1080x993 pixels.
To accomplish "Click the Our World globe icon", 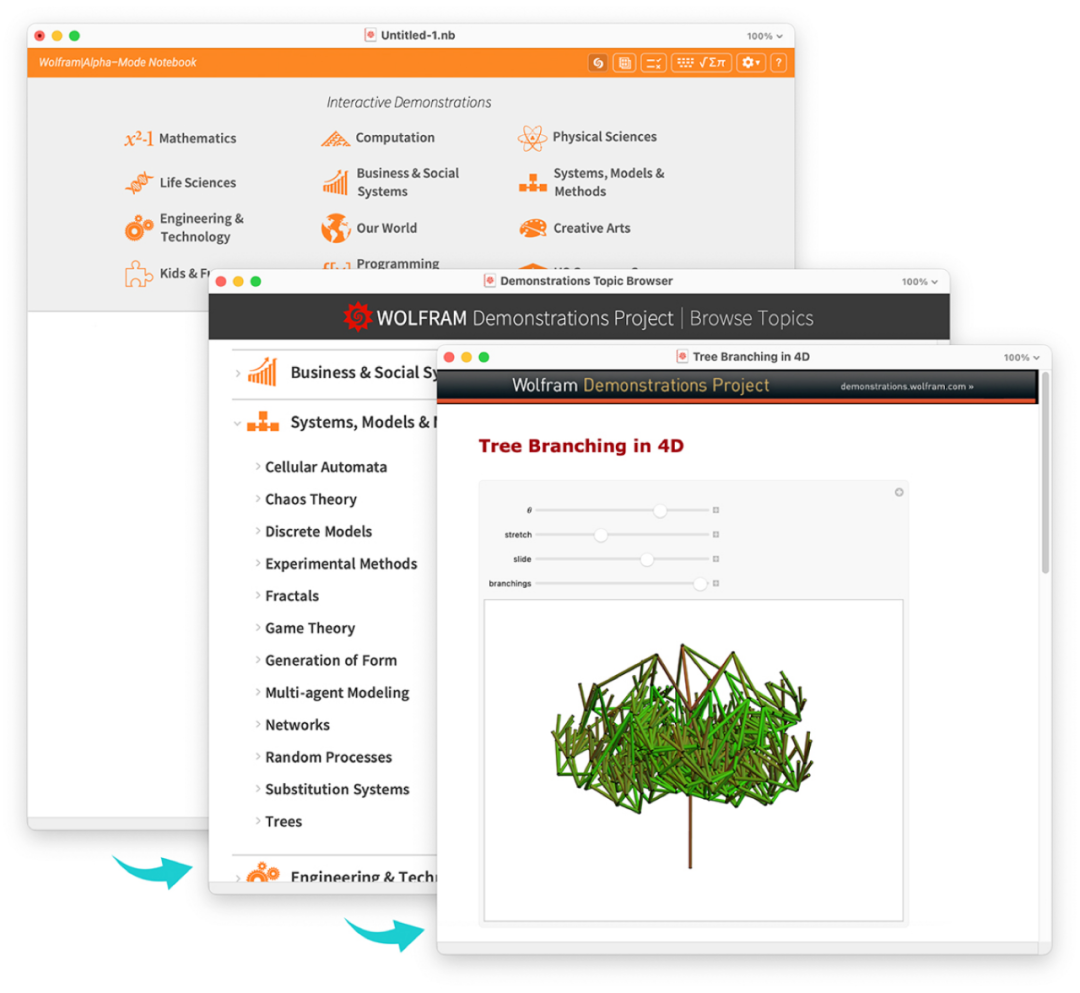I will [335, 228].
